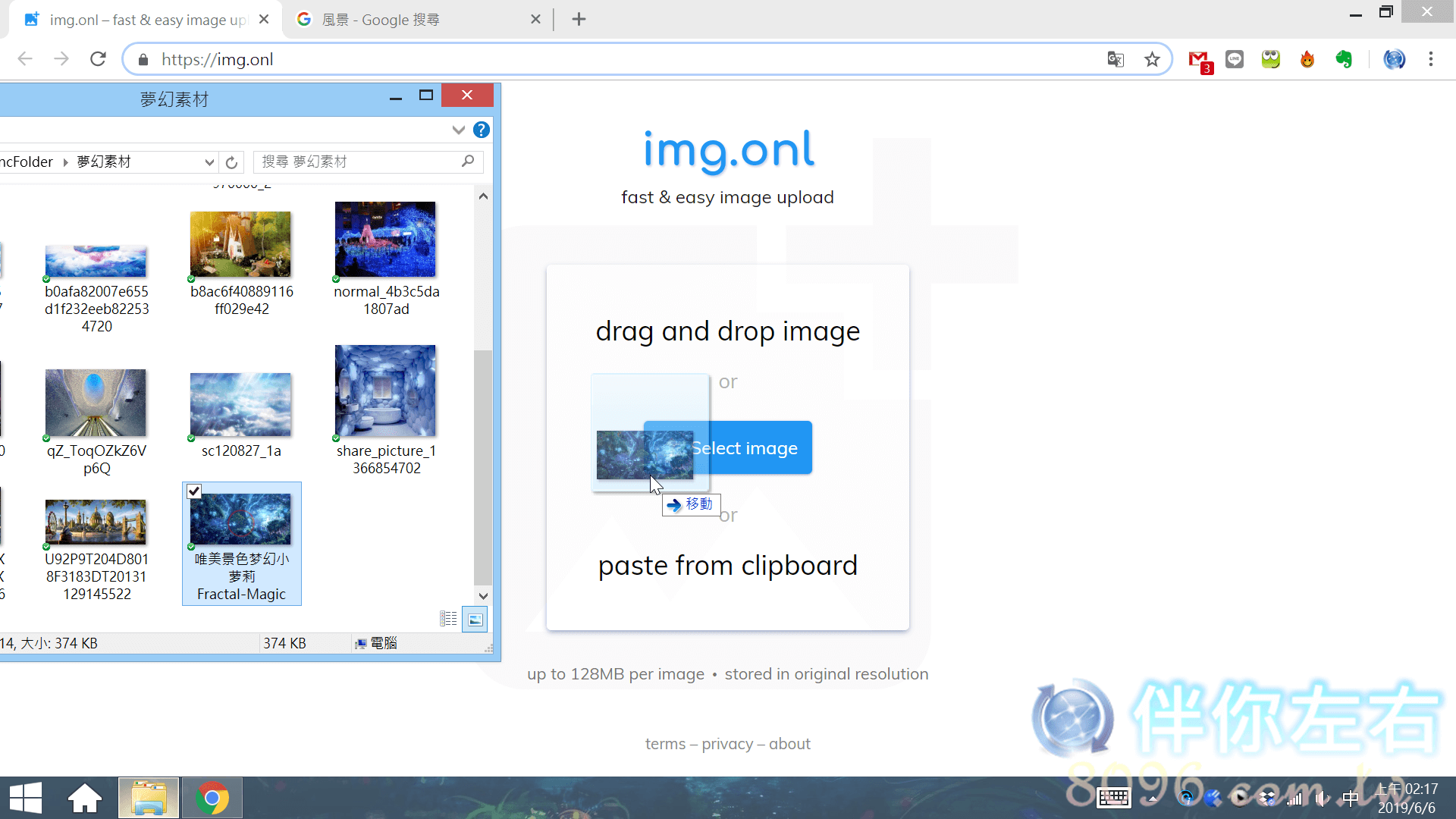The width and height of the screenshot is (1456, 819).
Task: Open the terms link
Action: pos(665,744)
